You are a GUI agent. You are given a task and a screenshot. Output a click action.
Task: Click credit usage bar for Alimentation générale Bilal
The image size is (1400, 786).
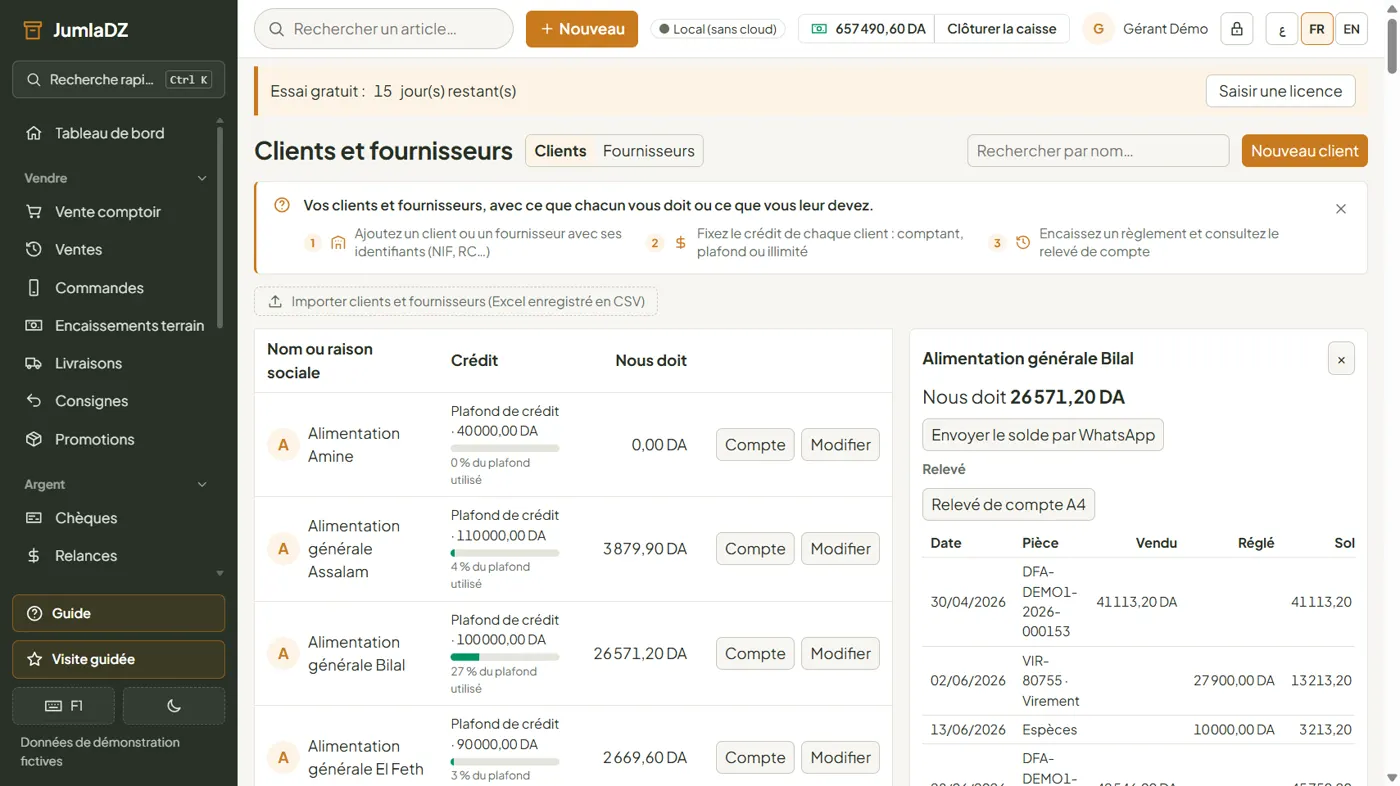[x=505, y=657]
